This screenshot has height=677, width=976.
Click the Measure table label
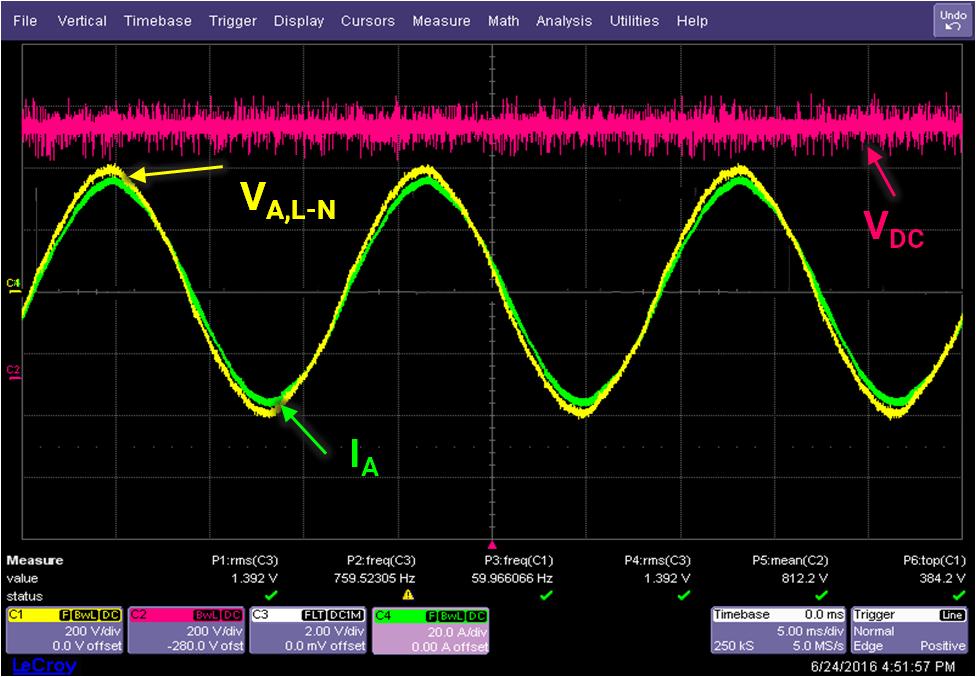point(35,560)
